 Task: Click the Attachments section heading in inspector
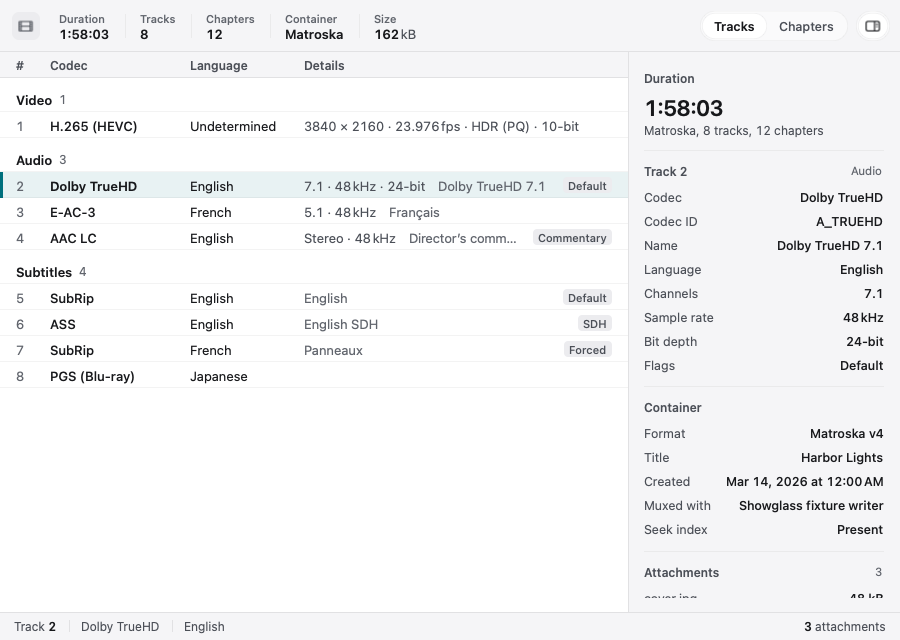tap(681, 572)
